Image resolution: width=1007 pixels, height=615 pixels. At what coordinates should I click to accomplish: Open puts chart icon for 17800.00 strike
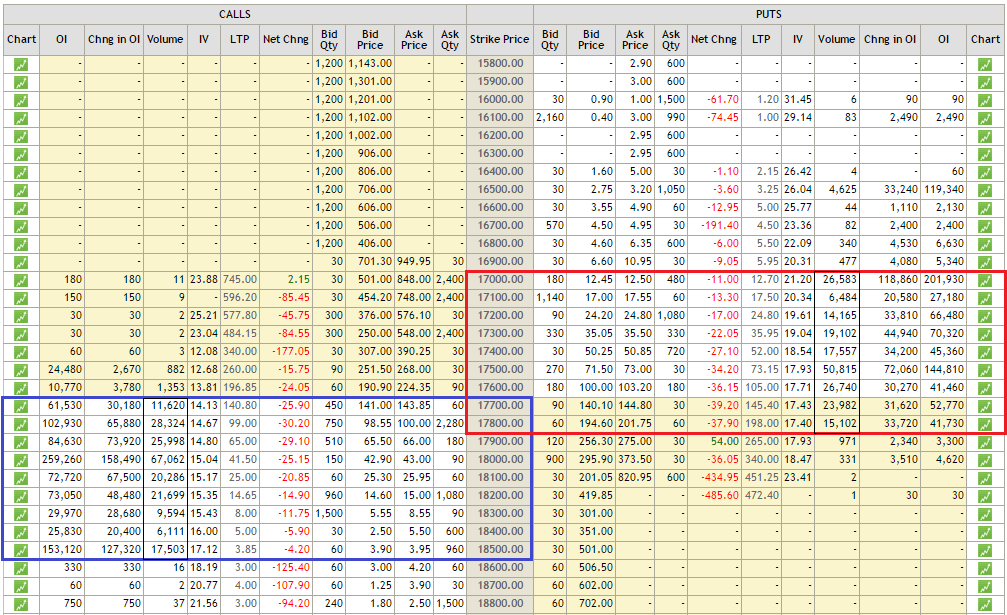click(x=985, y=424)
